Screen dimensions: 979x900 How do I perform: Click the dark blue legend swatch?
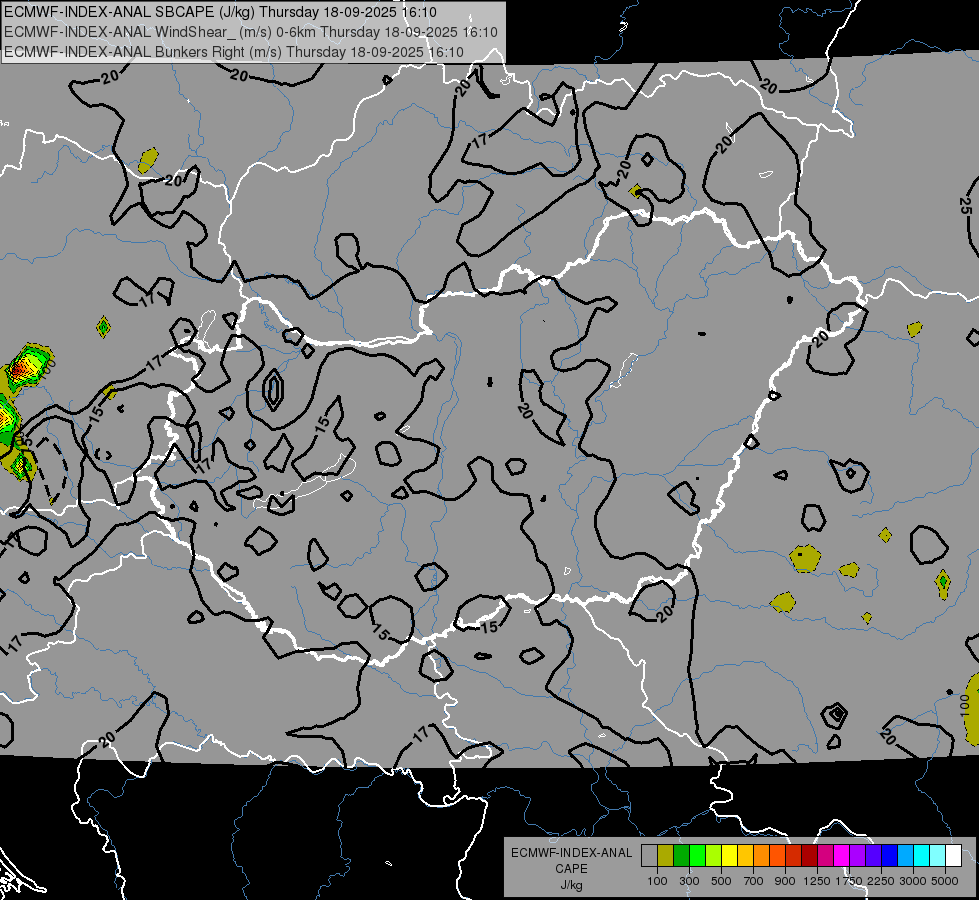[889, 856]
